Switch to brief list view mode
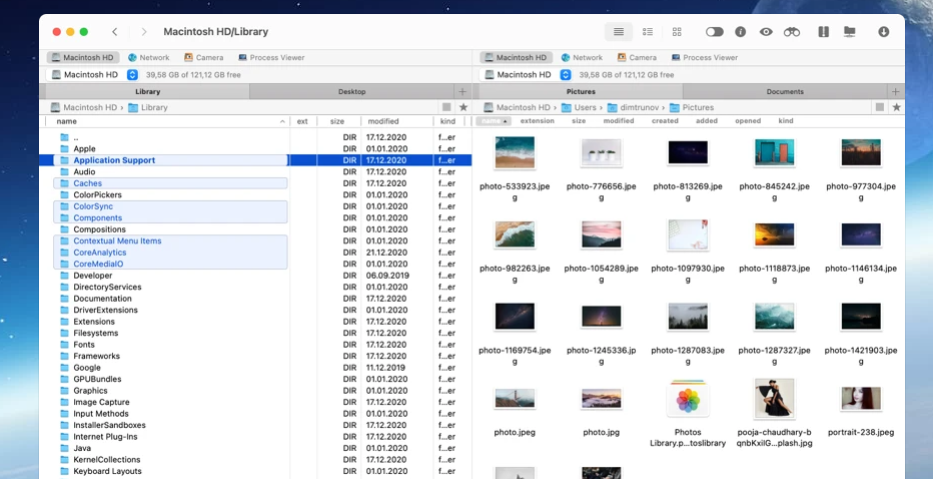 [x=648, y=32]
